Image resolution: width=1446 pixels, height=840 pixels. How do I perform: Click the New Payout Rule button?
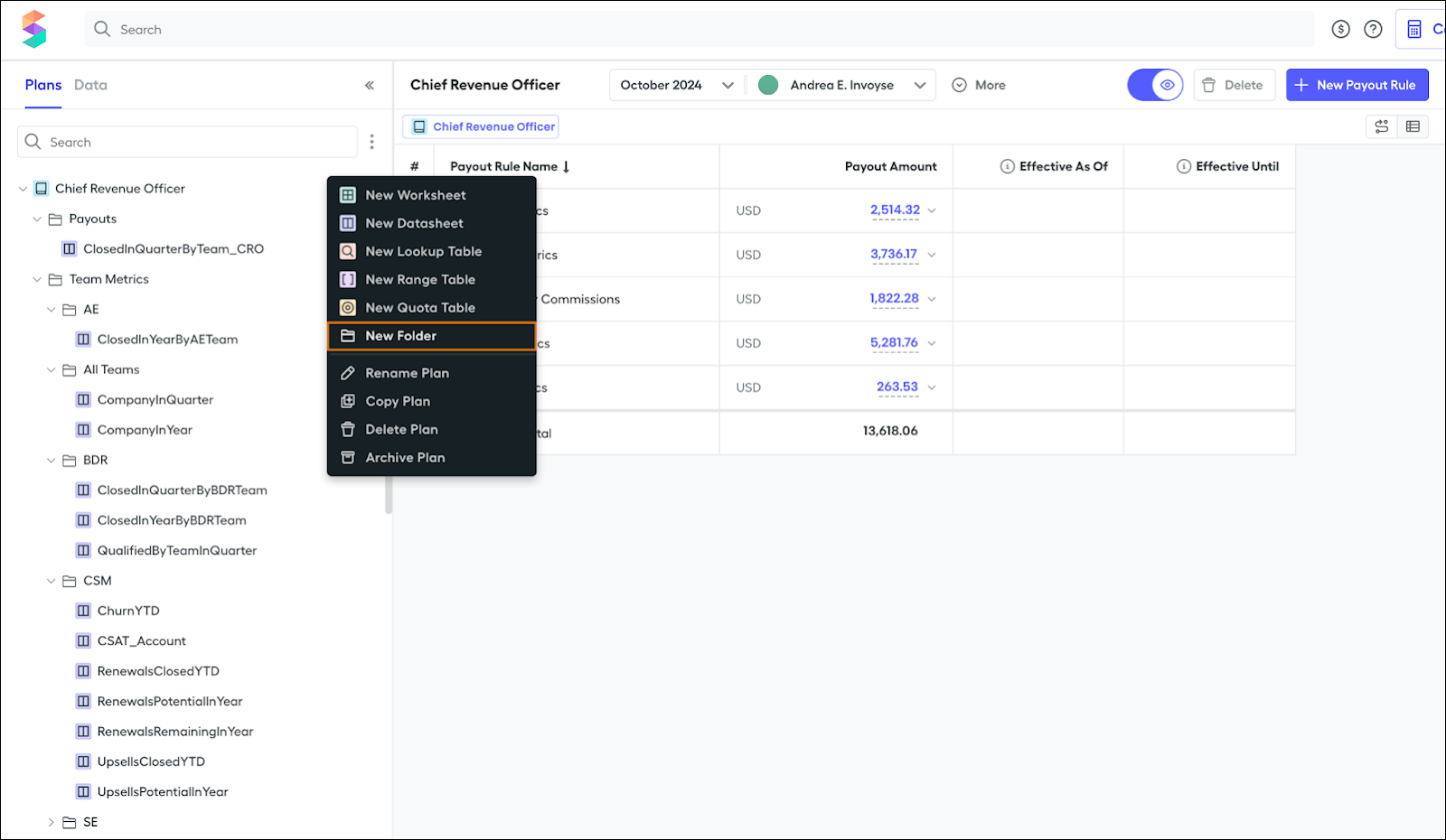pos(1357,85)
